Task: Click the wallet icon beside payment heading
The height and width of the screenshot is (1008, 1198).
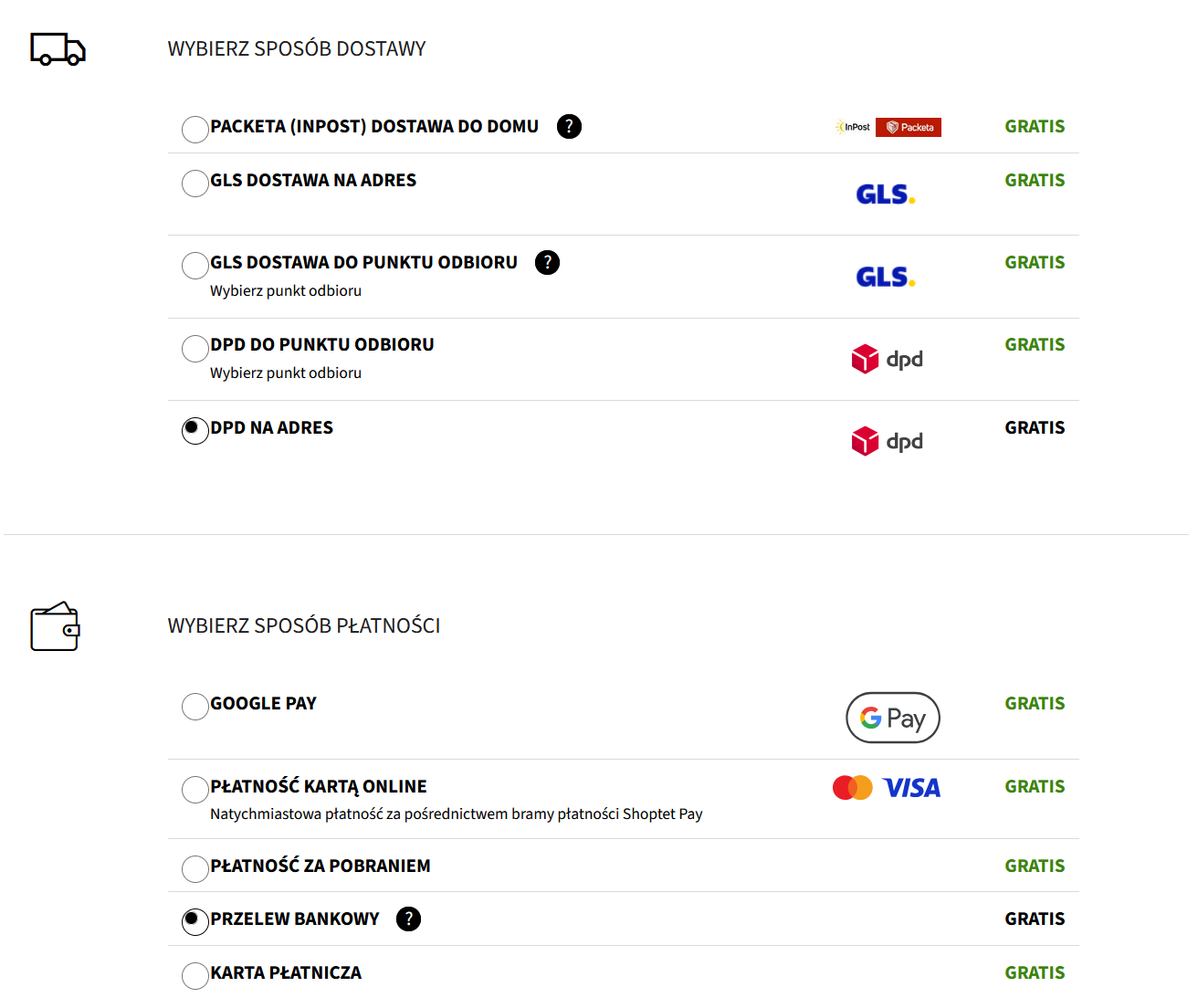Action: [x=55, y=626]
